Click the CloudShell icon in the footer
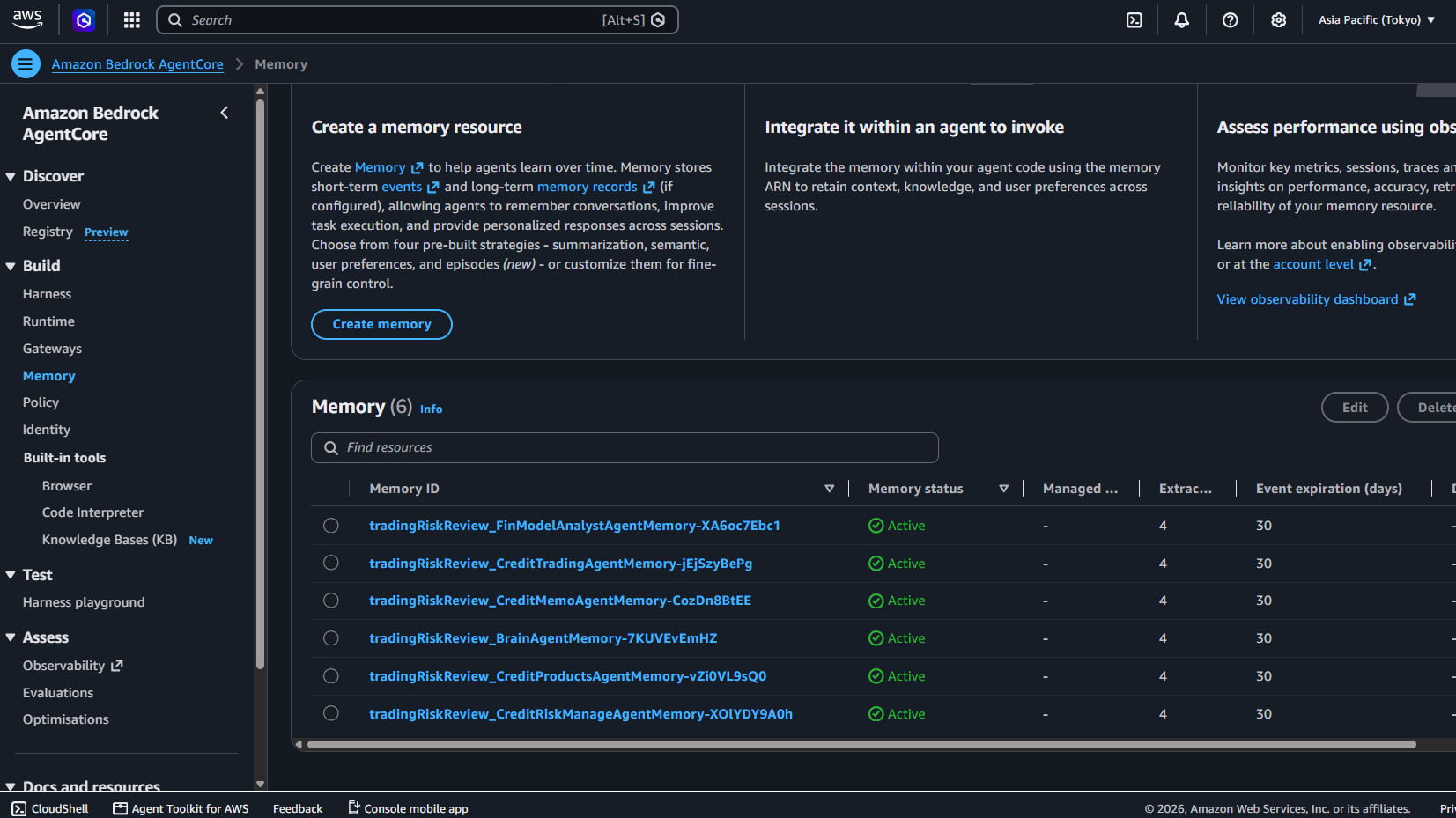Viewport: 1456px width, 818px height. click(x=18, y=809)
